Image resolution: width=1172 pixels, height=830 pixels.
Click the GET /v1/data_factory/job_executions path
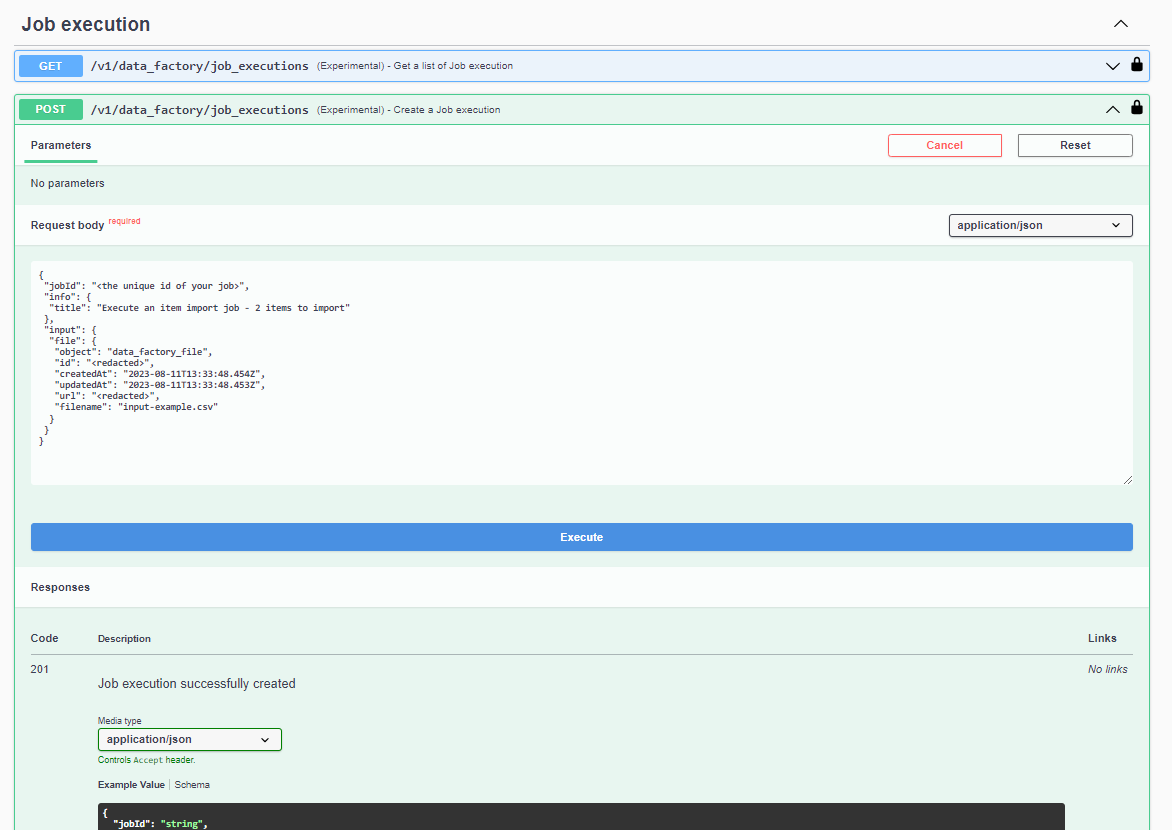[x=200, y=66]
